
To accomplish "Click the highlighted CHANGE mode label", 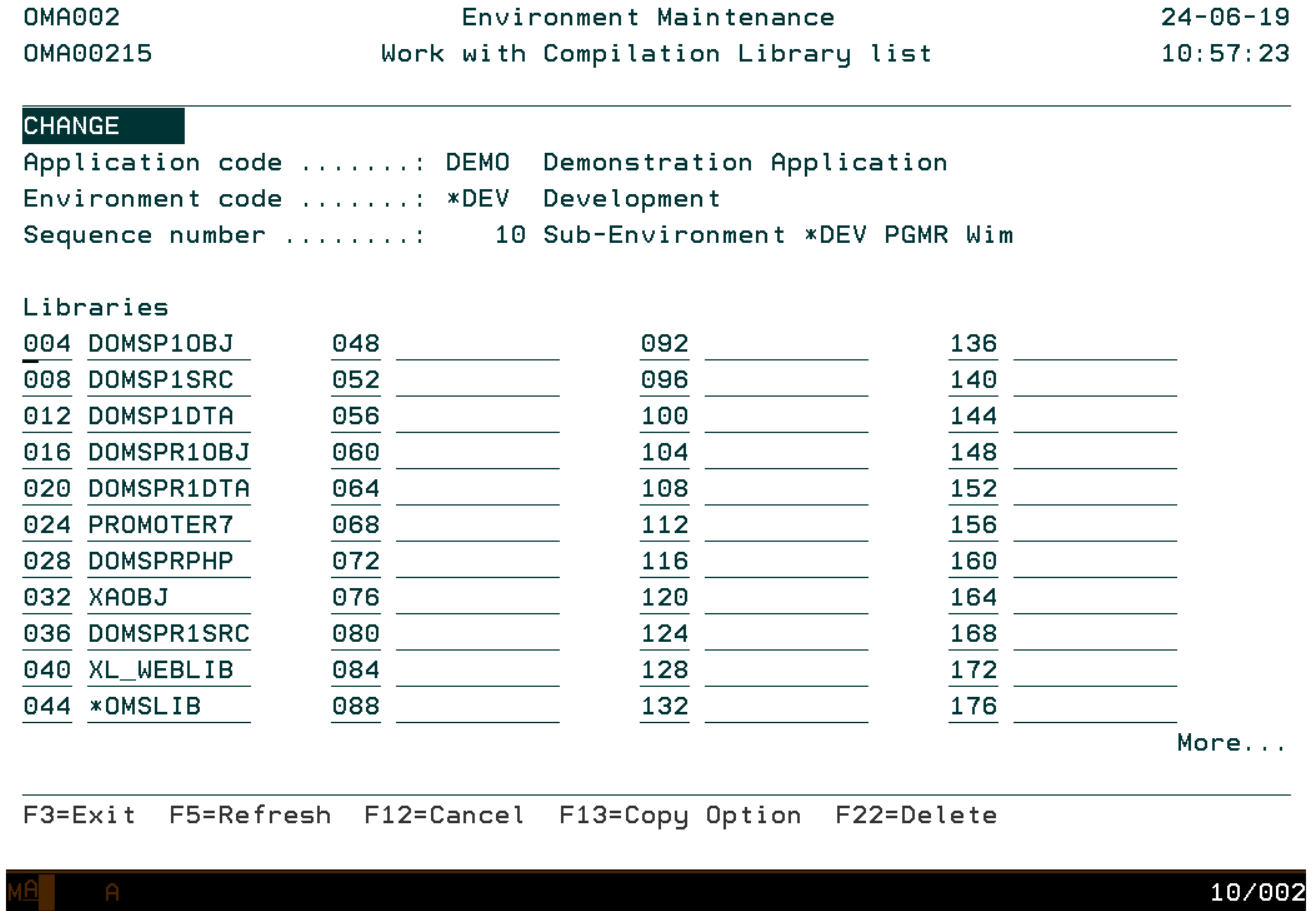I will click(102, 127).
